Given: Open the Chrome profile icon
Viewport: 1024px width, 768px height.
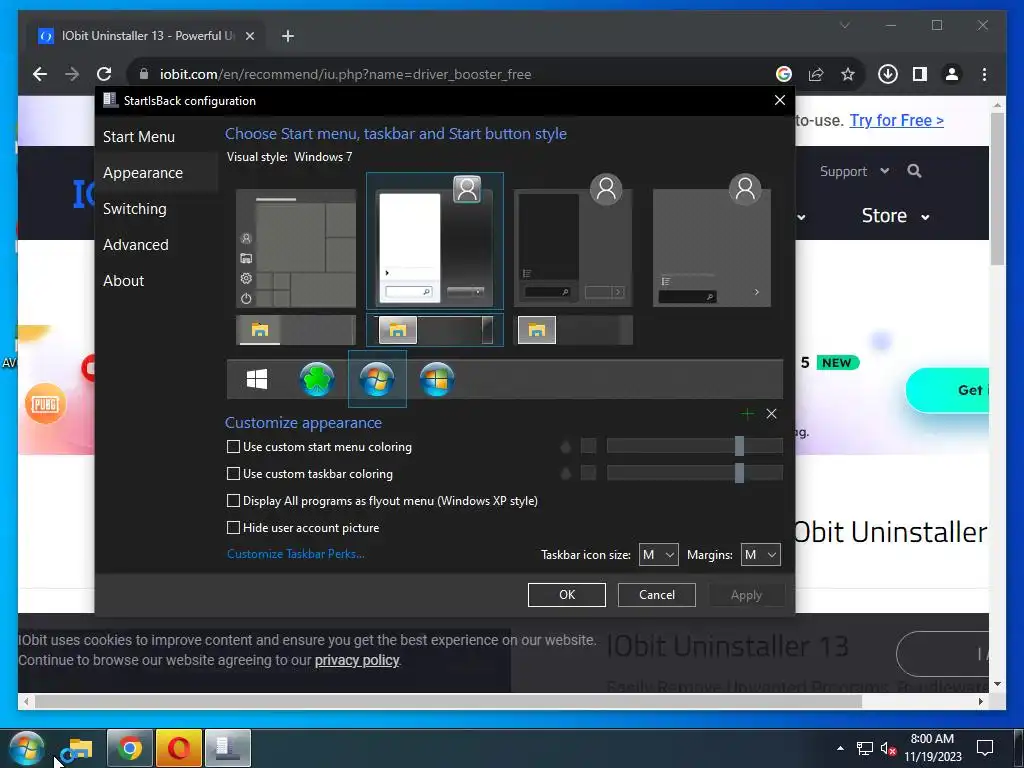Looking at the screenshot, I should tap(952, 74).
